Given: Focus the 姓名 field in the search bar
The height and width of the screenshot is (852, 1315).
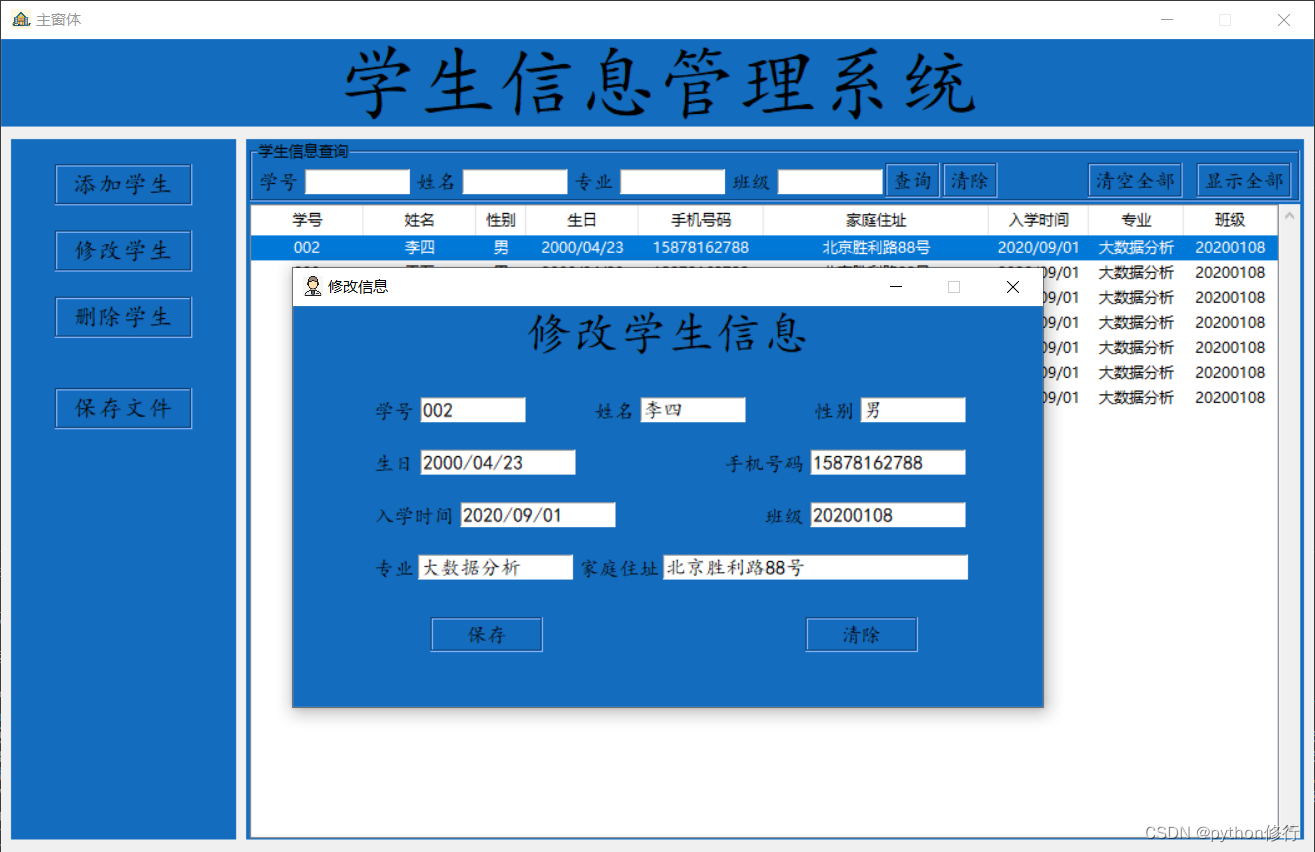Looking at the screenshot, I should coord(515,182).
